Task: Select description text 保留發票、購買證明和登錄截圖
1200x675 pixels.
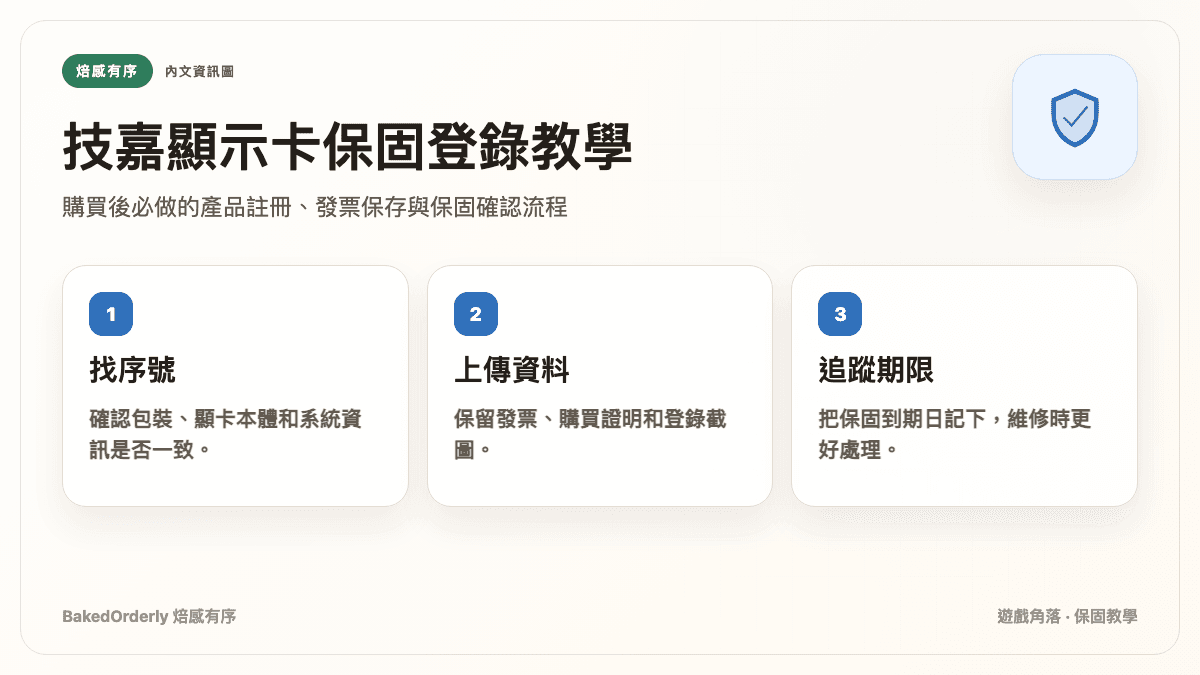Action: point(590,433)
